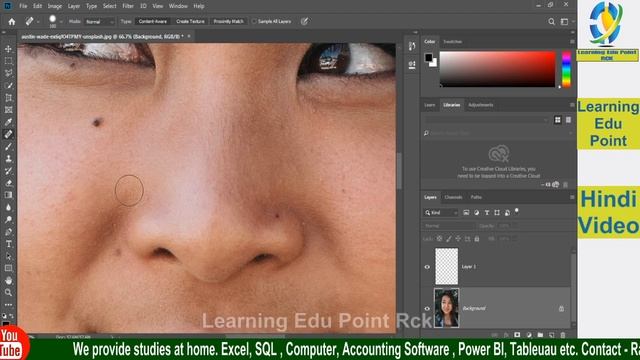This screenshot has height=360, width=640.
Task: Select the Spot Healing Brush tool
Action: click(8, 134)
